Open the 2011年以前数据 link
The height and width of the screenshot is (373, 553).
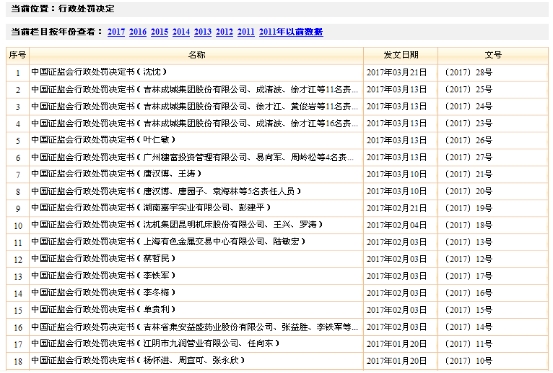(291, 32)
